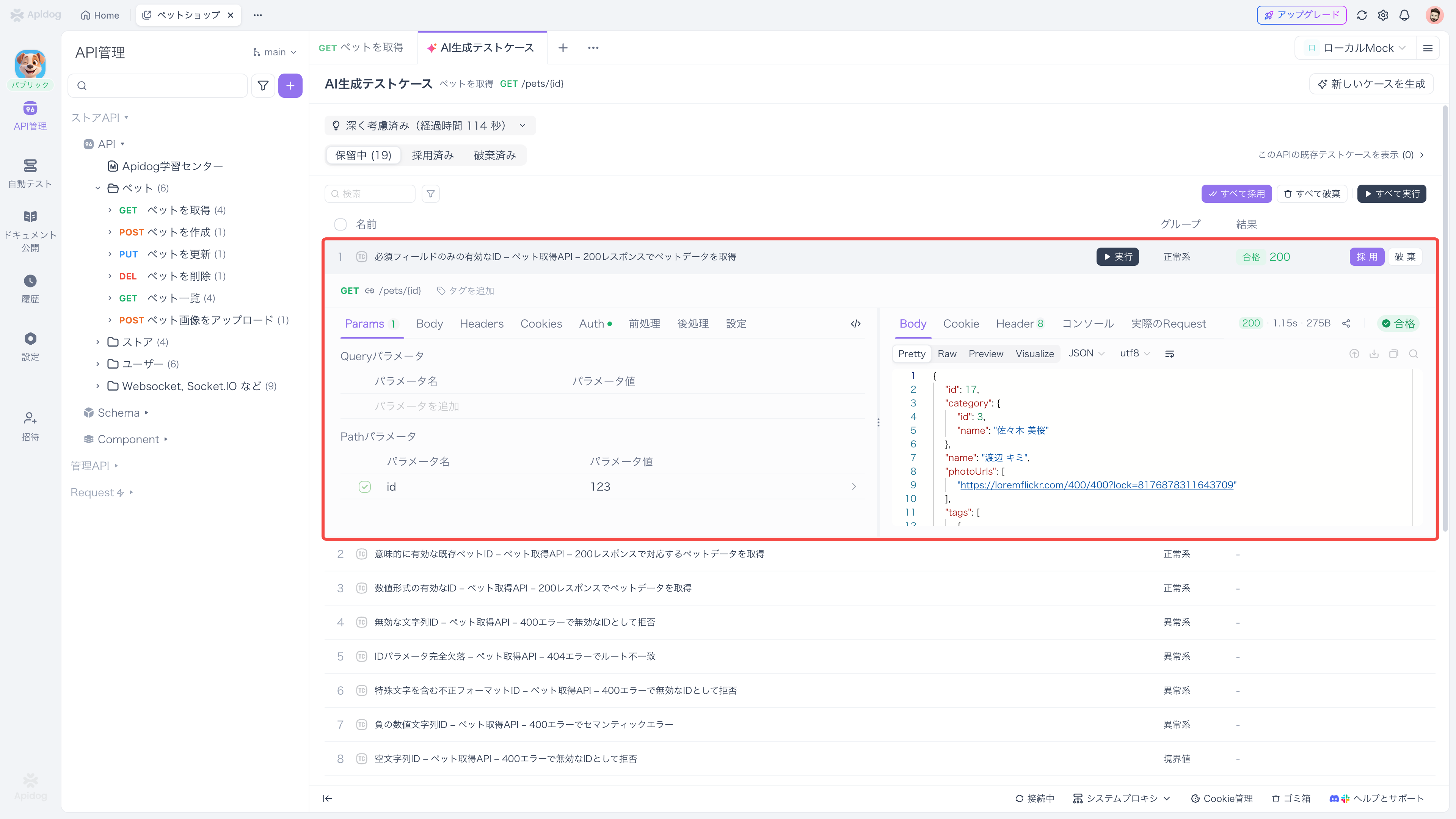1456x819 pixels.
Task: Open the 自動テスト sidebar section
Action: tap(30, 173)
